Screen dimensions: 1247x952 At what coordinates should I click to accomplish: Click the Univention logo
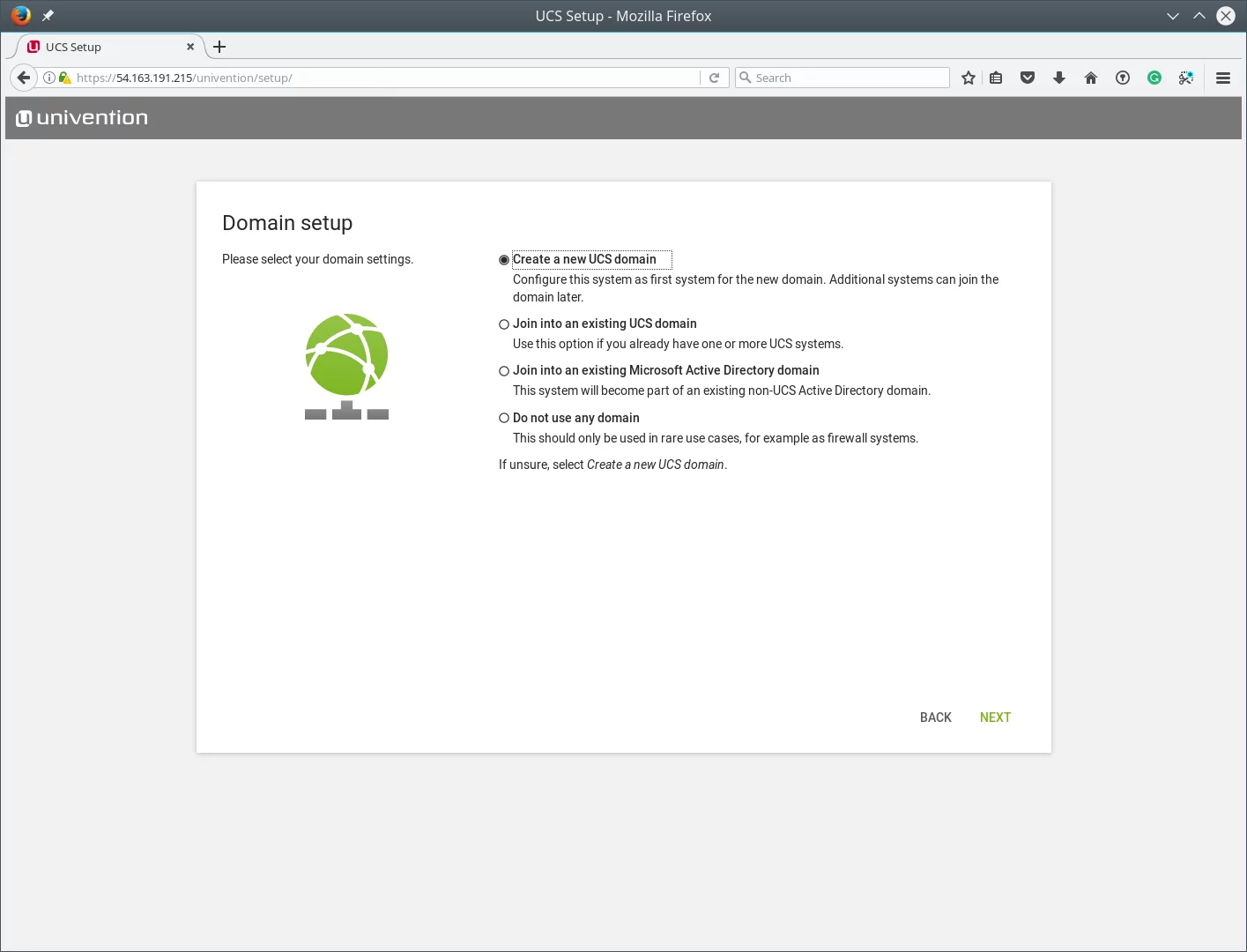tap(82, 117)
